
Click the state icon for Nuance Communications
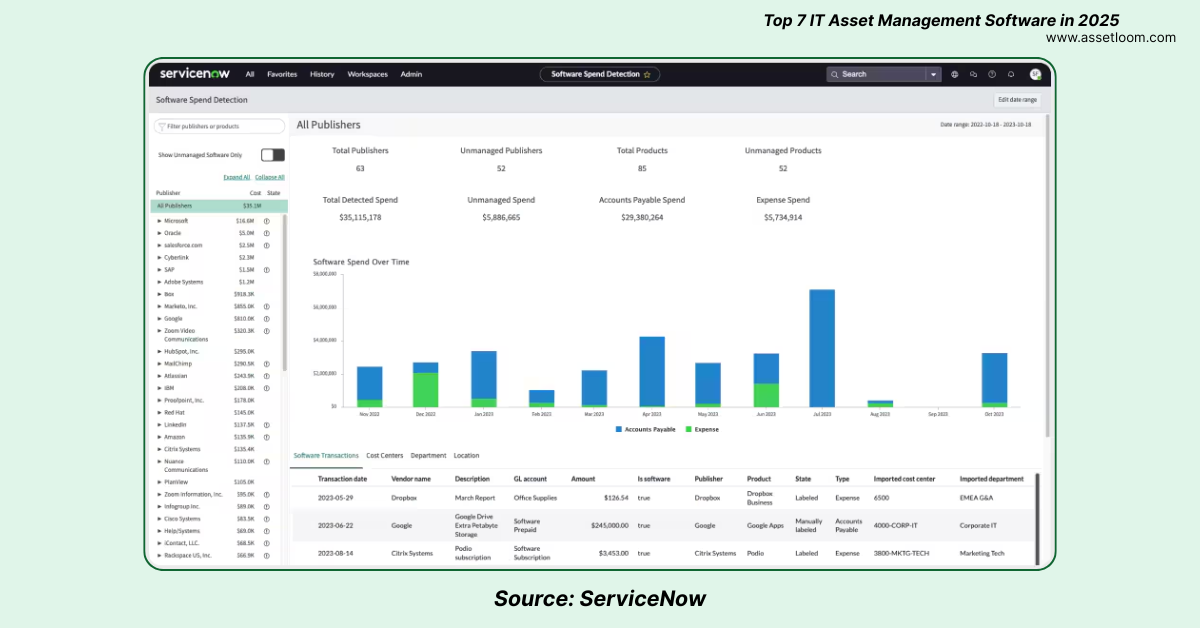[267, 461]
